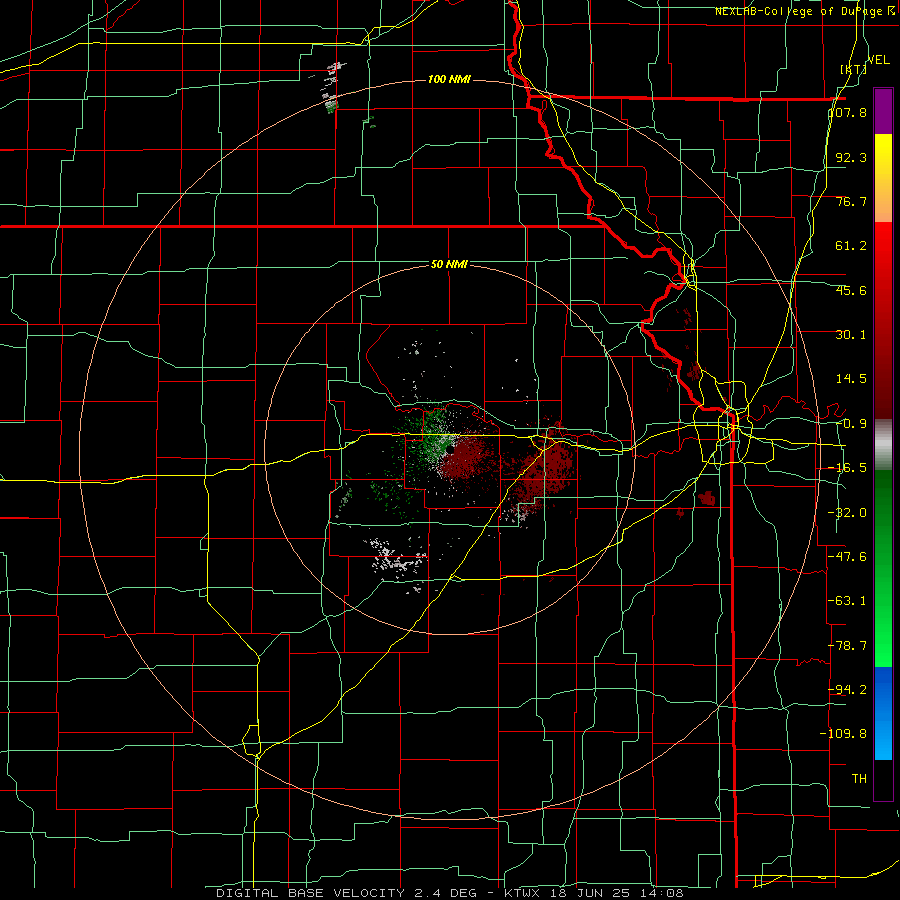
Task: Pick the blue segment of velocity scale
Action: pyautogui.click(x=883, y=713)
